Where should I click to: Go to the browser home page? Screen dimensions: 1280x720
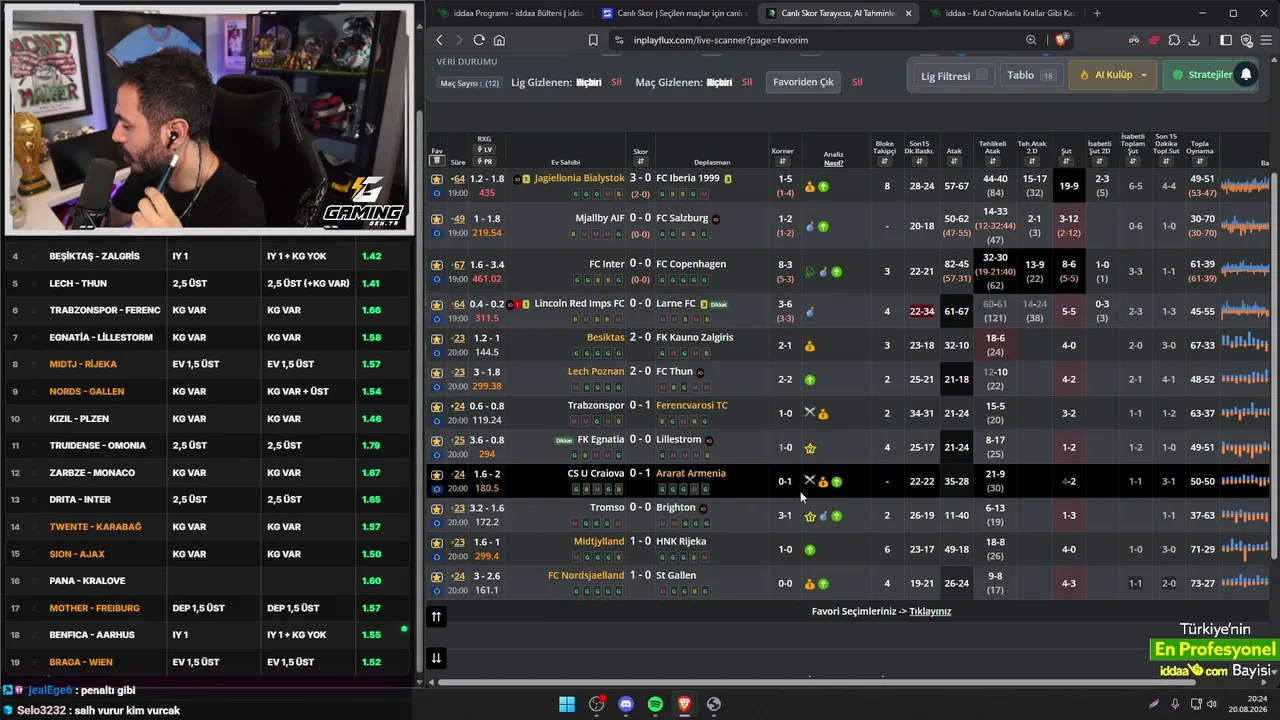click(x=499, y=40)
